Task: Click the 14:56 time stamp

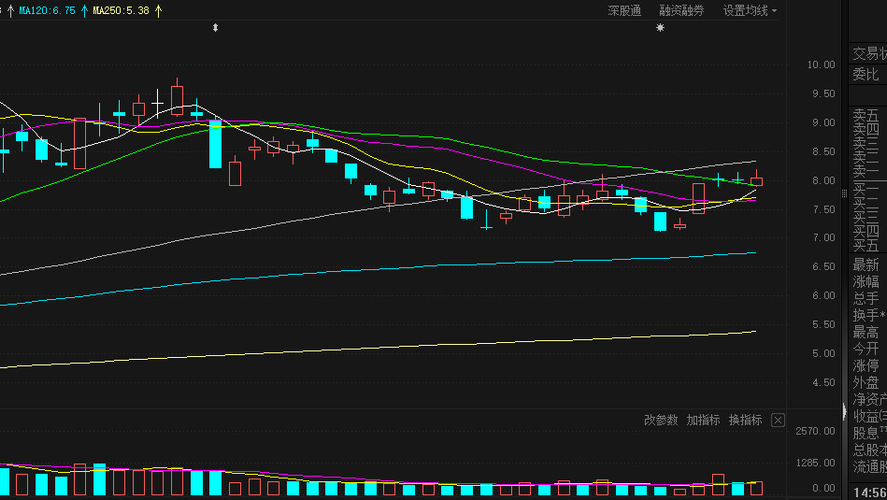Action: point(870,493)
